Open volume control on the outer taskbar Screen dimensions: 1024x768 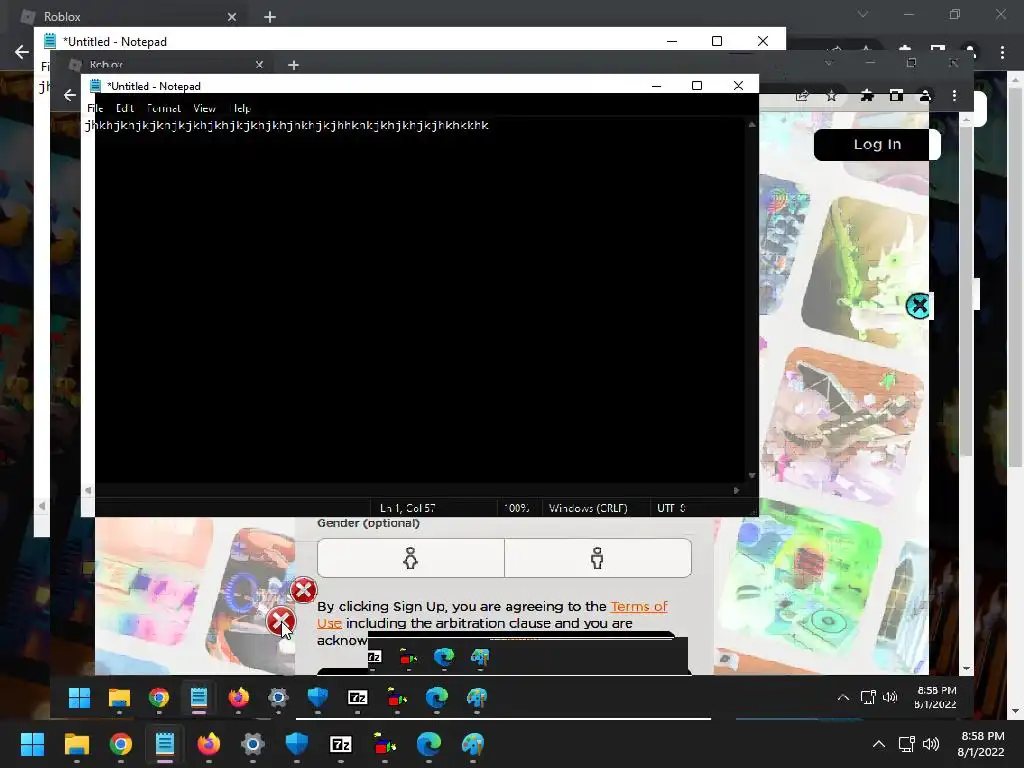(x=931, y=744)
